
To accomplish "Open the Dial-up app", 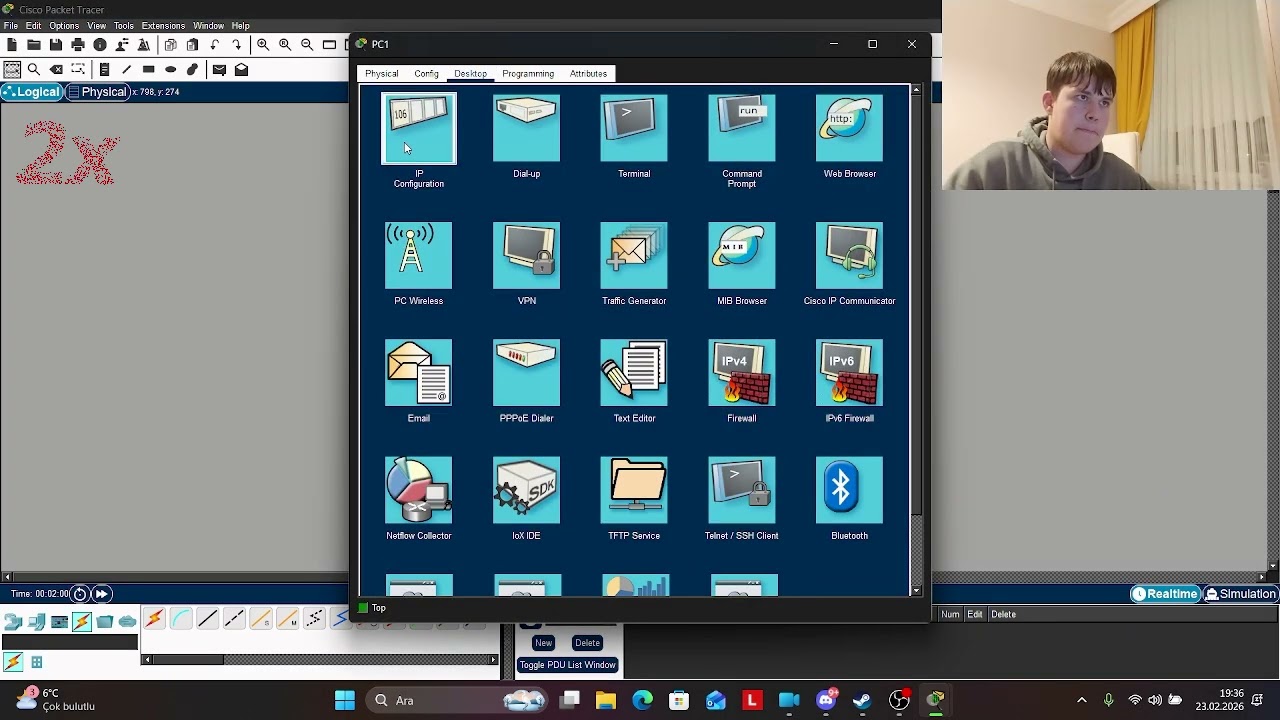I will pos(526,129).
